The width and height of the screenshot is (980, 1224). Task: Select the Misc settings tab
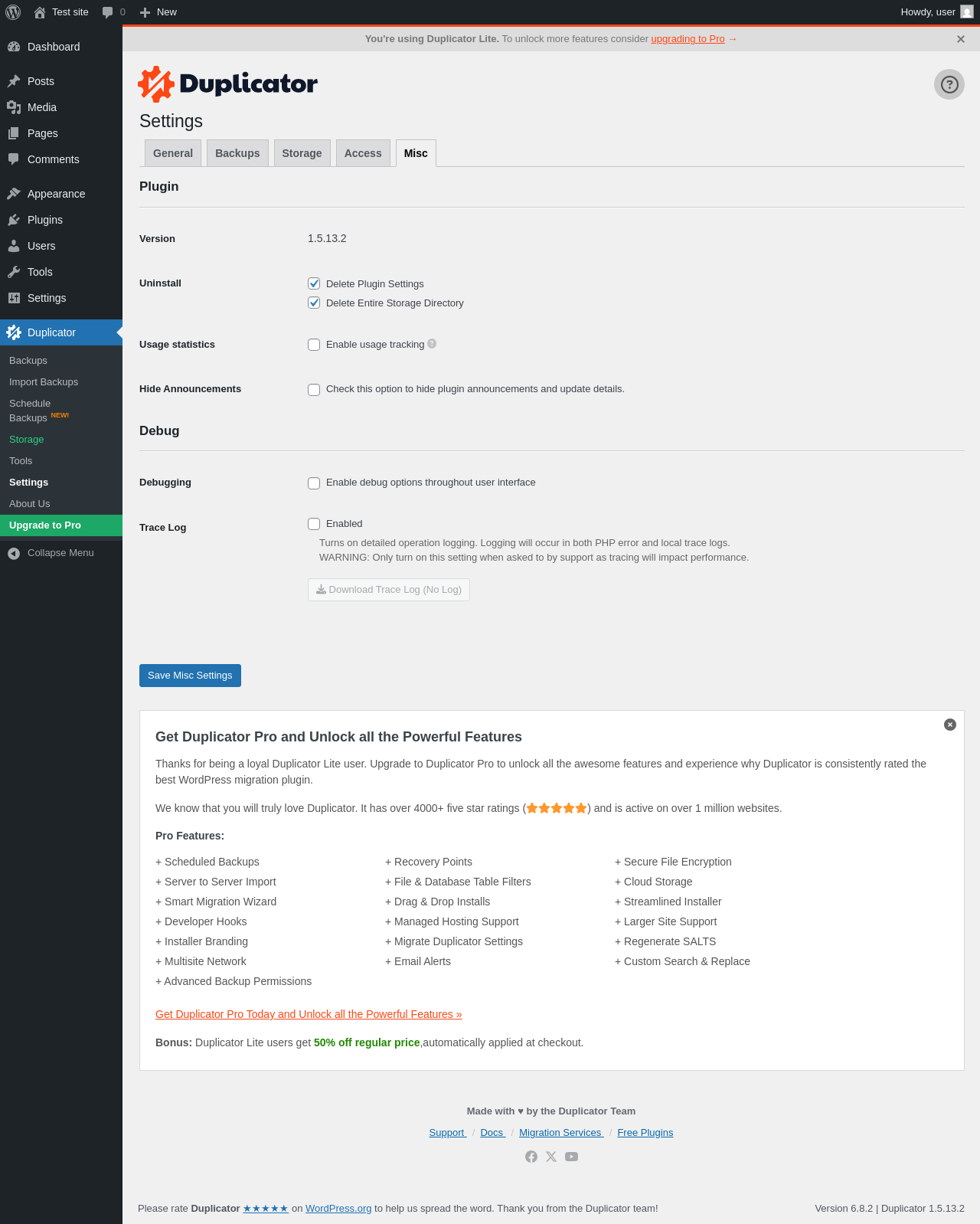(416, 153)
